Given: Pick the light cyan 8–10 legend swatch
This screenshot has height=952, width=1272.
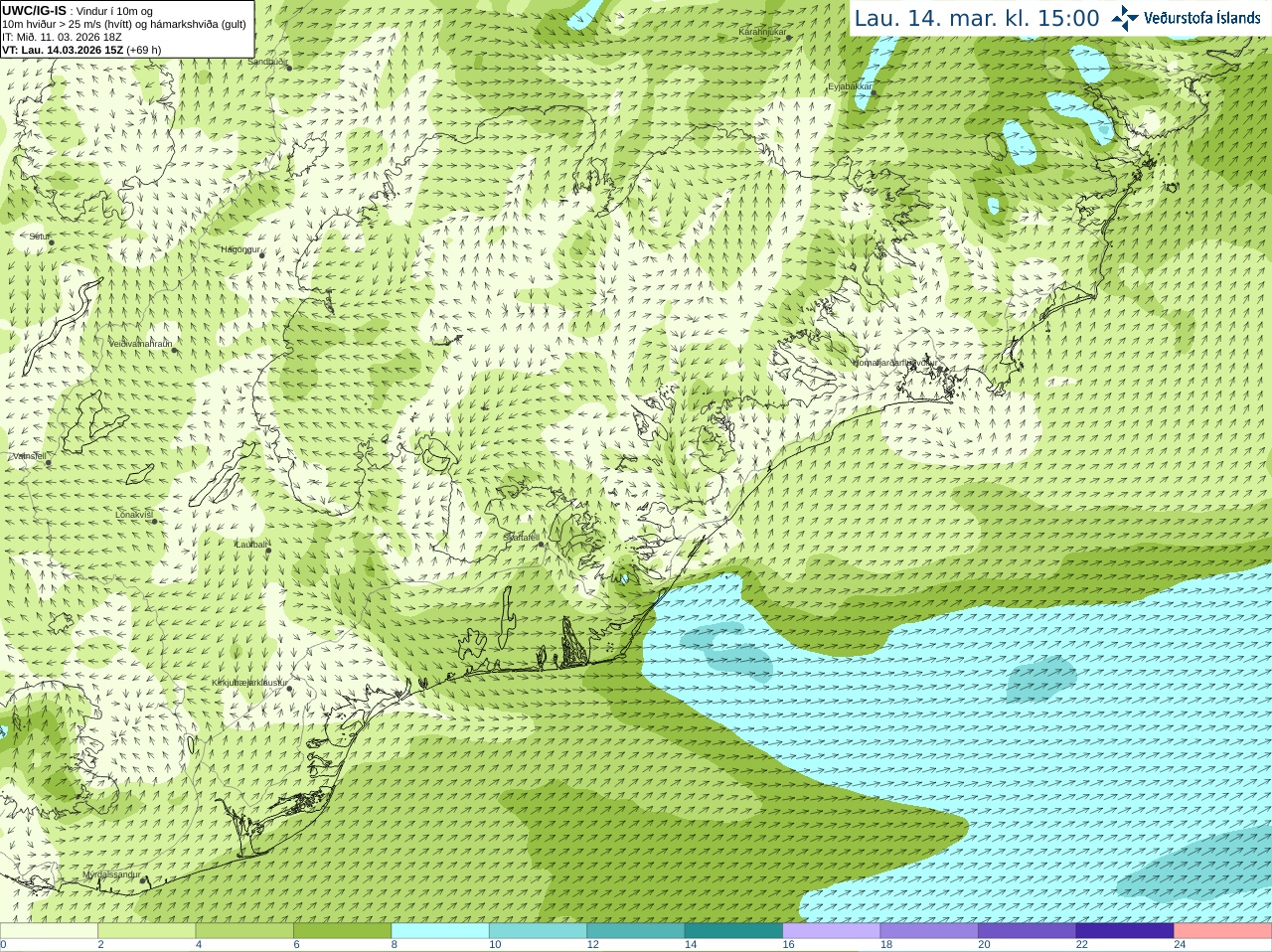Looking at the screenshot, I should coord(440,931).
